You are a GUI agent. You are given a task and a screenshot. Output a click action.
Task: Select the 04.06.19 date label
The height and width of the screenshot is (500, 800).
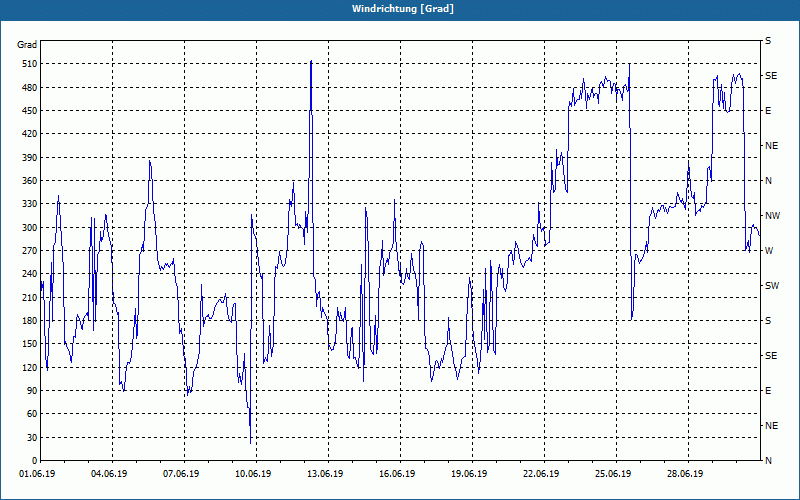click(x=109, y=474)
